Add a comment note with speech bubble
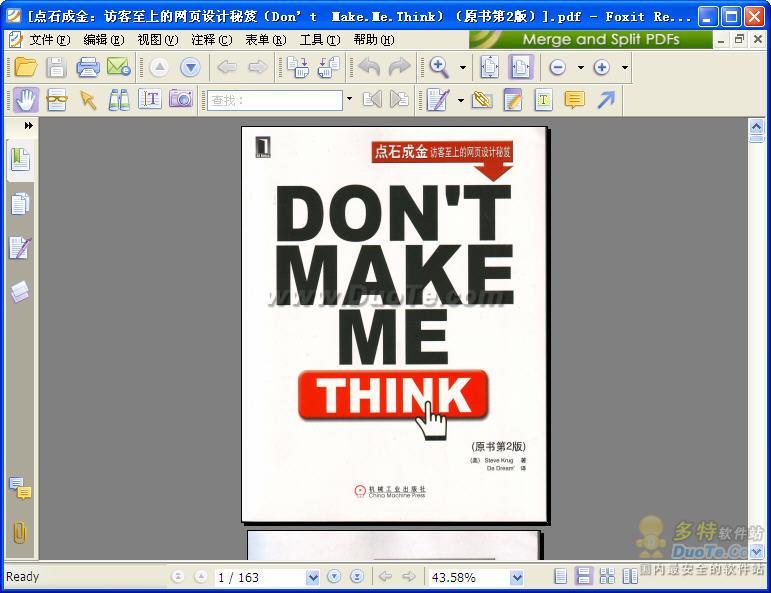 (574, 100)
